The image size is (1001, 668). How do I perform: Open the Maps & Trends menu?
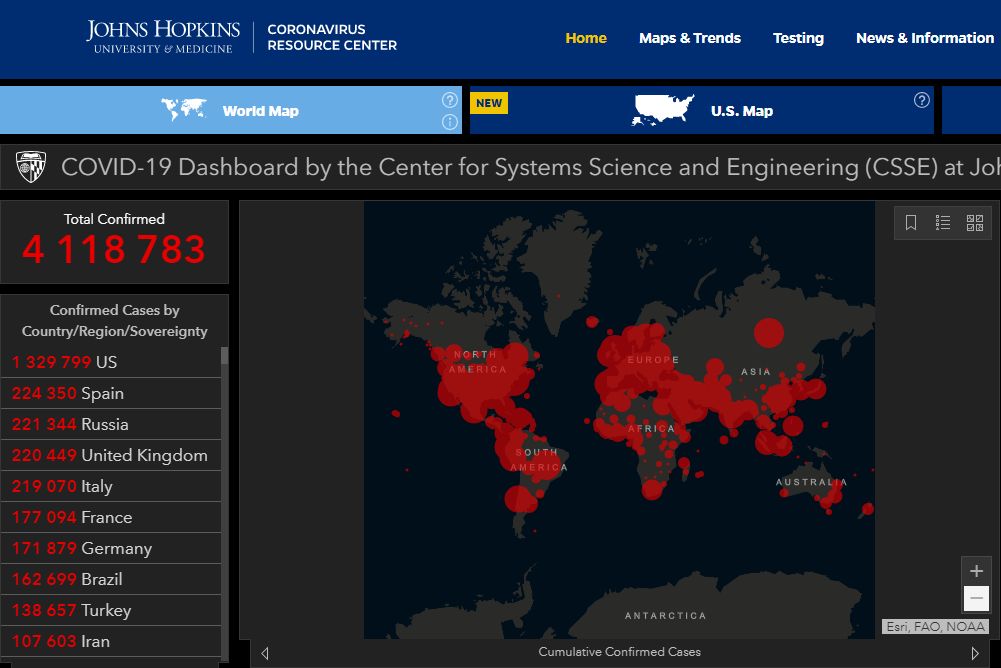point(690,38)
